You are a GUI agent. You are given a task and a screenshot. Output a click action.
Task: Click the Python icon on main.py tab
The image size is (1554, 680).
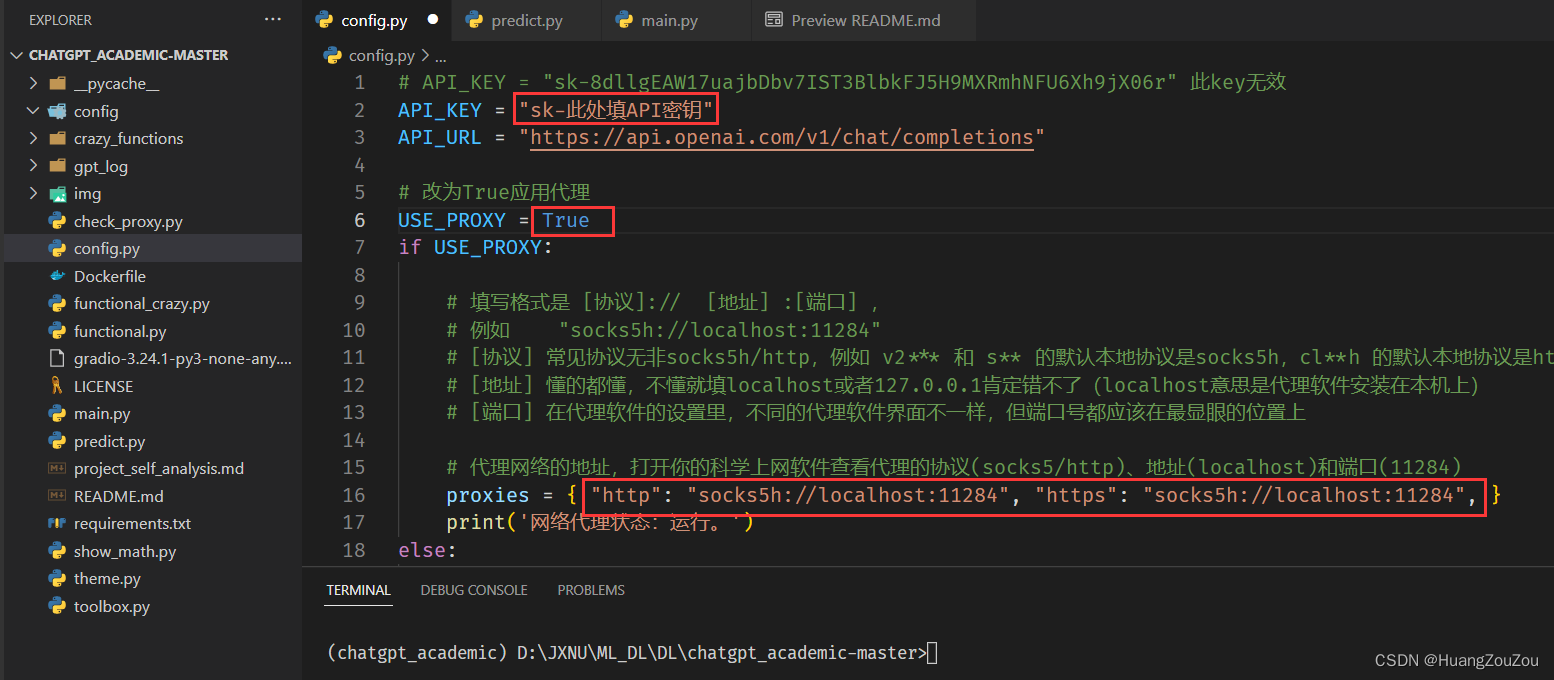[x=624, y=20]
